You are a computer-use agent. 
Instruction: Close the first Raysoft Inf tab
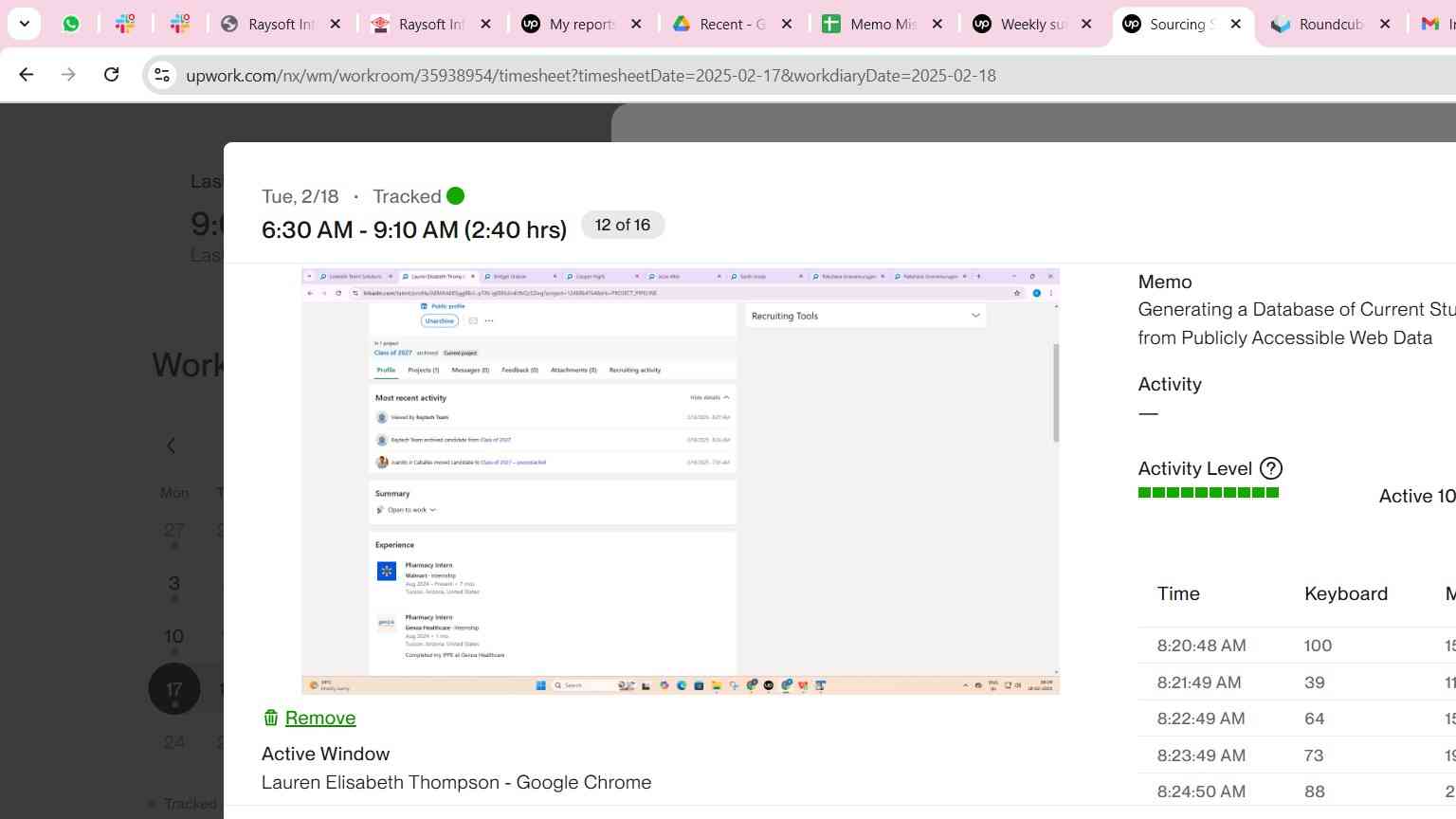335,24
